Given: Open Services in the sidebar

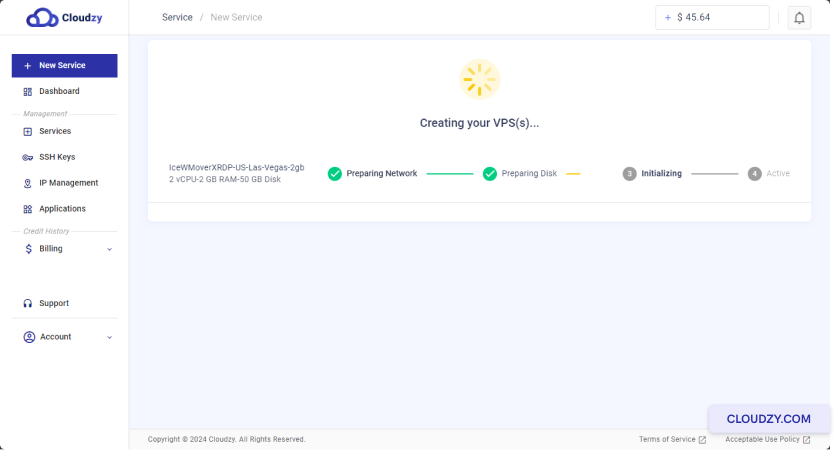Looking at the screenshot, I should click(x=55, y=131).
